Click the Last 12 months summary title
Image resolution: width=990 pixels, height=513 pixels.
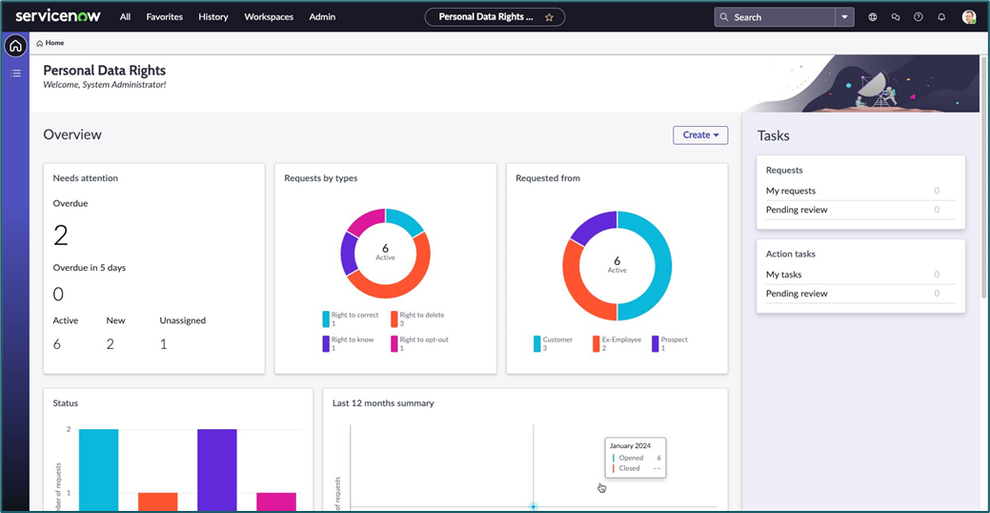click(x=383, y=403)
